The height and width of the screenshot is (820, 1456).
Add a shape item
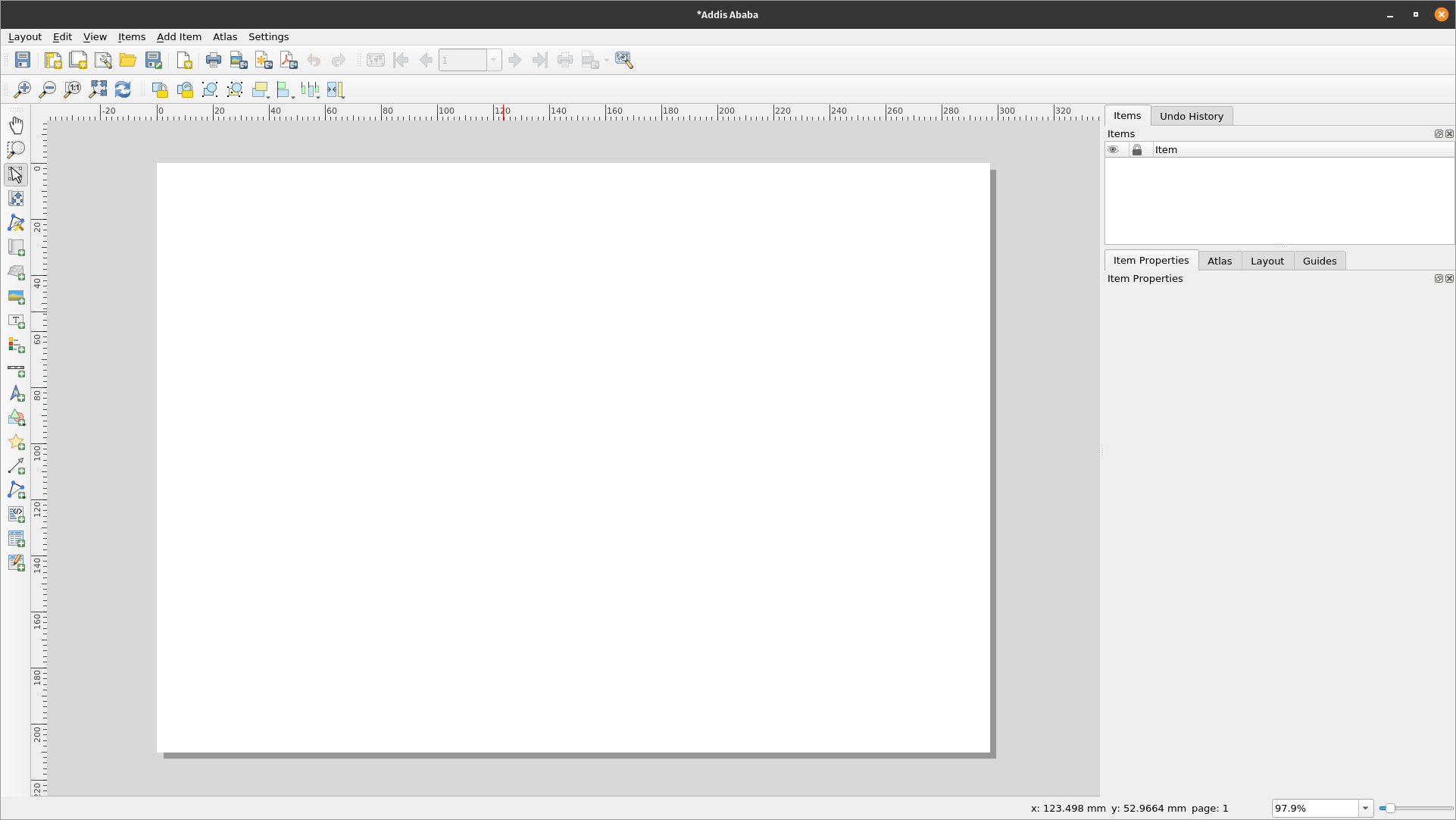(16, 418)
